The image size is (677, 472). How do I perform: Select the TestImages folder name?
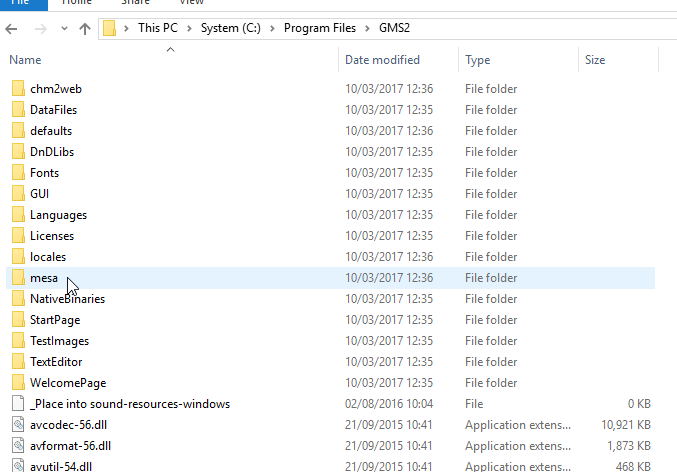(x=59, y=341)
